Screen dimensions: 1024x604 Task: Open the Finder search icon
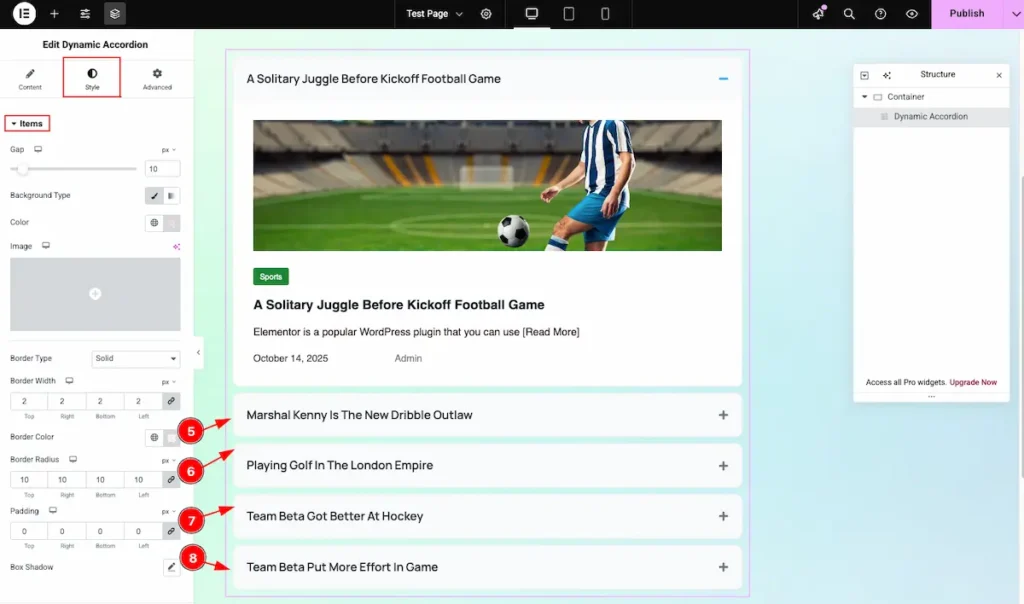849,14
